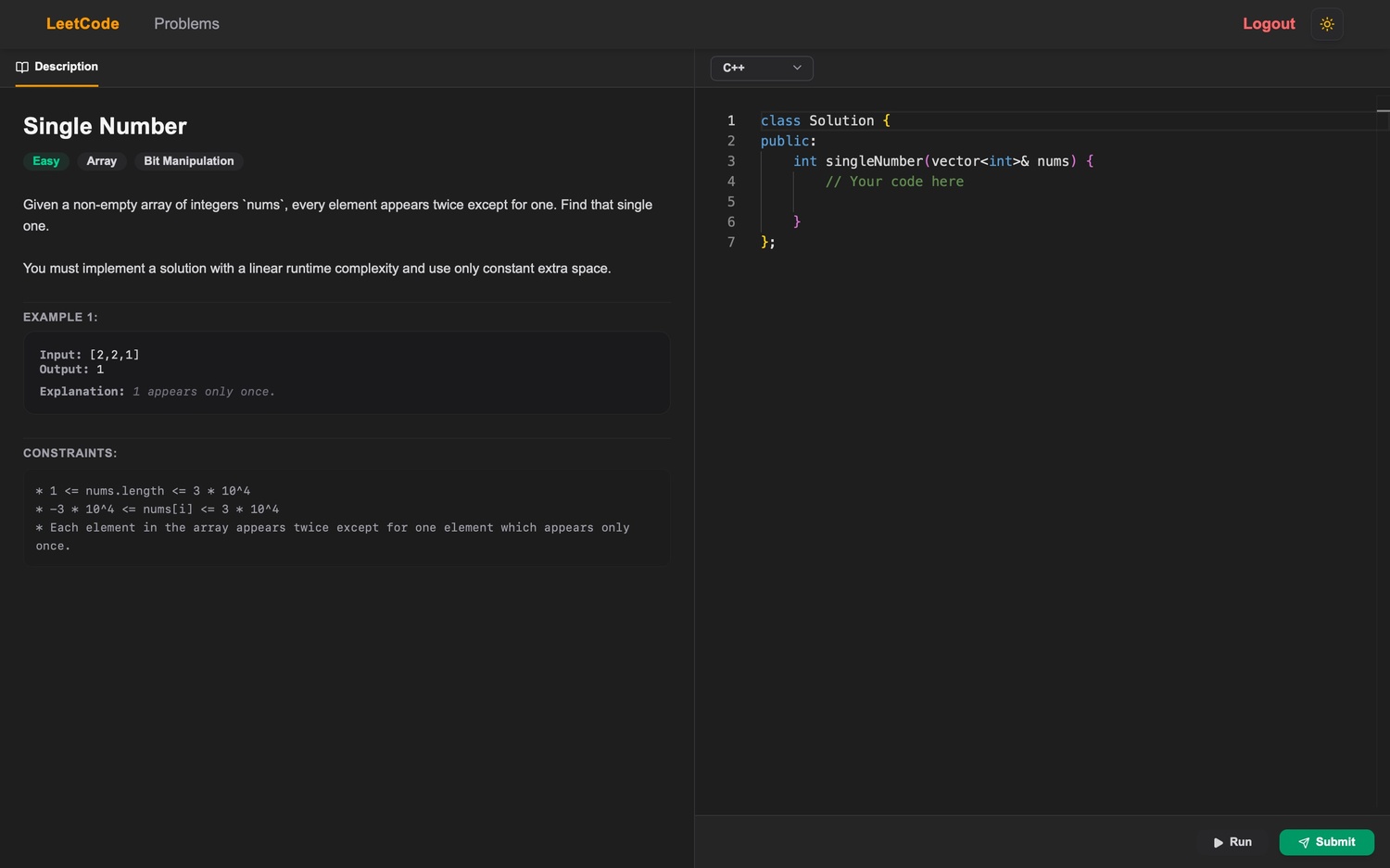The image size is (1390, 868).
Task: Click the singleNumber function signature
Action: (943, 161)
